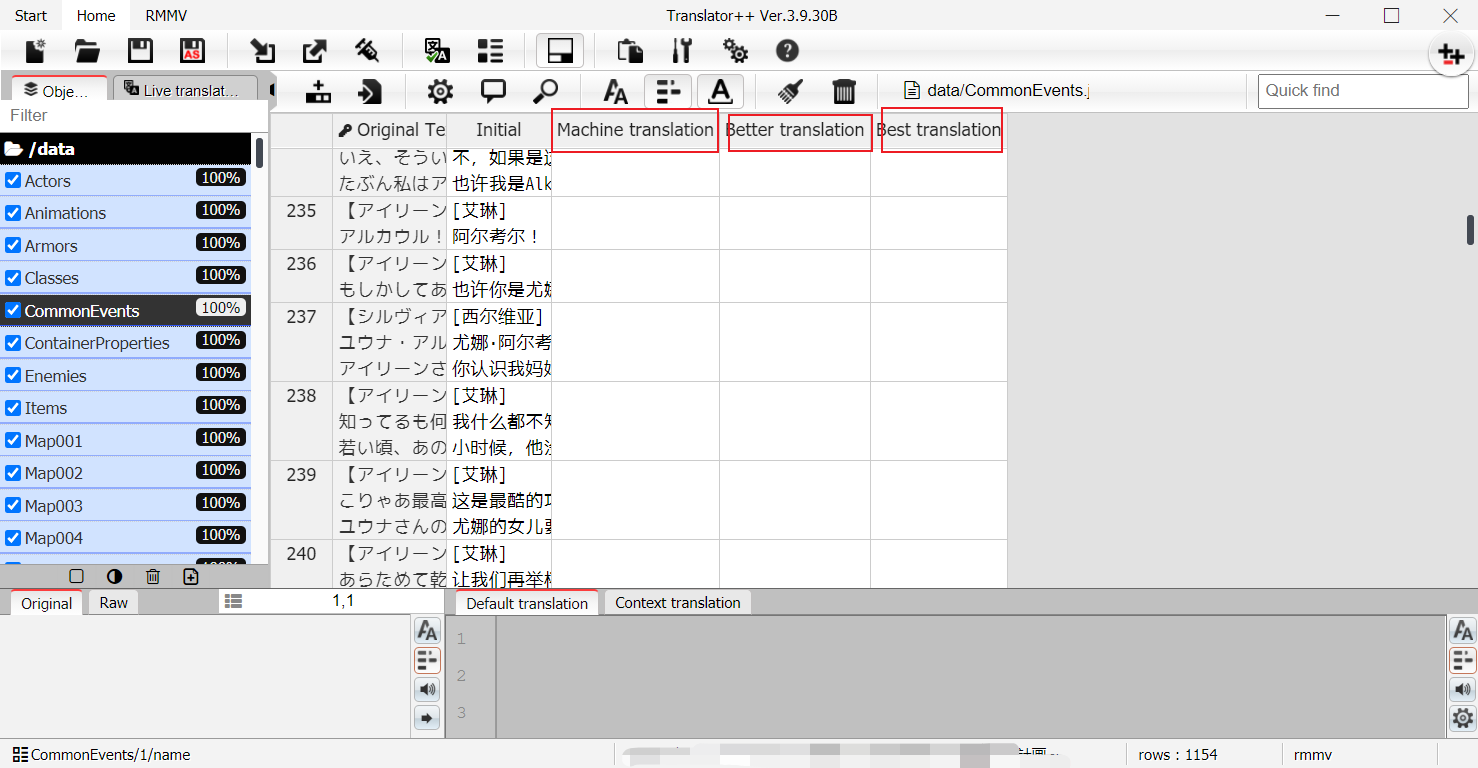Save the project using Save As

[191, 50]
